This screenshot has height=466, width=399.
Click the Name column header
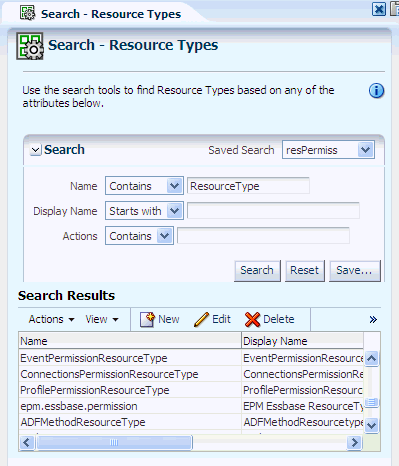tap(130, 341)
